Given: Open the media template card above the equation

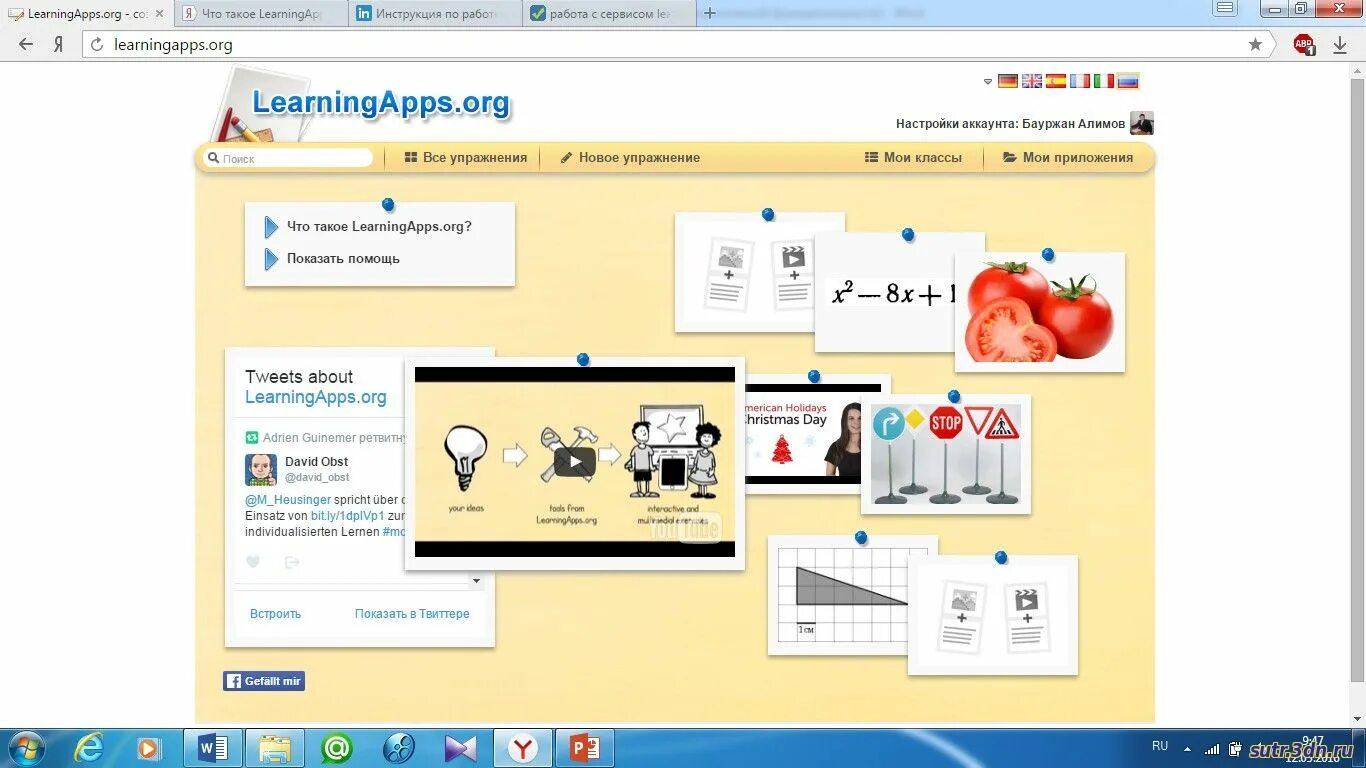Looking at the screenshot, I should tap(745, 272).
